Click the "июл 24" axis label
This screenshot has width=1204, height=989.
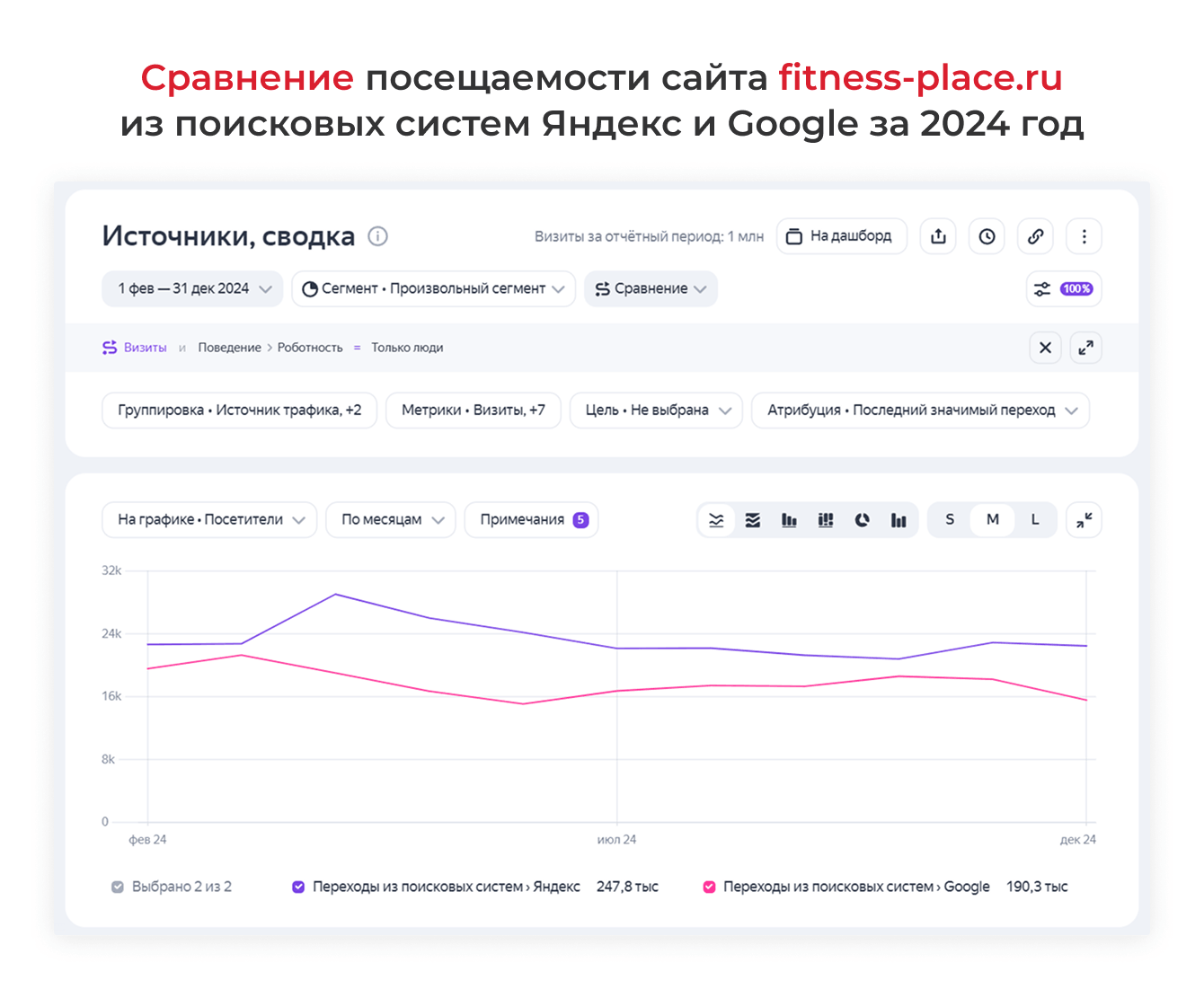[x=616, y=840]
